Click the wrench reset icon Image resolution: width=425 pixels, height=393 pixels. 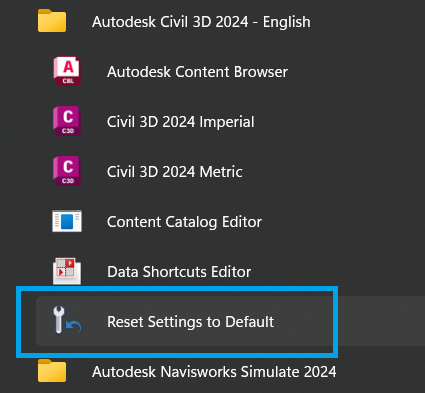pyautogui.click(x=67, y=320)
